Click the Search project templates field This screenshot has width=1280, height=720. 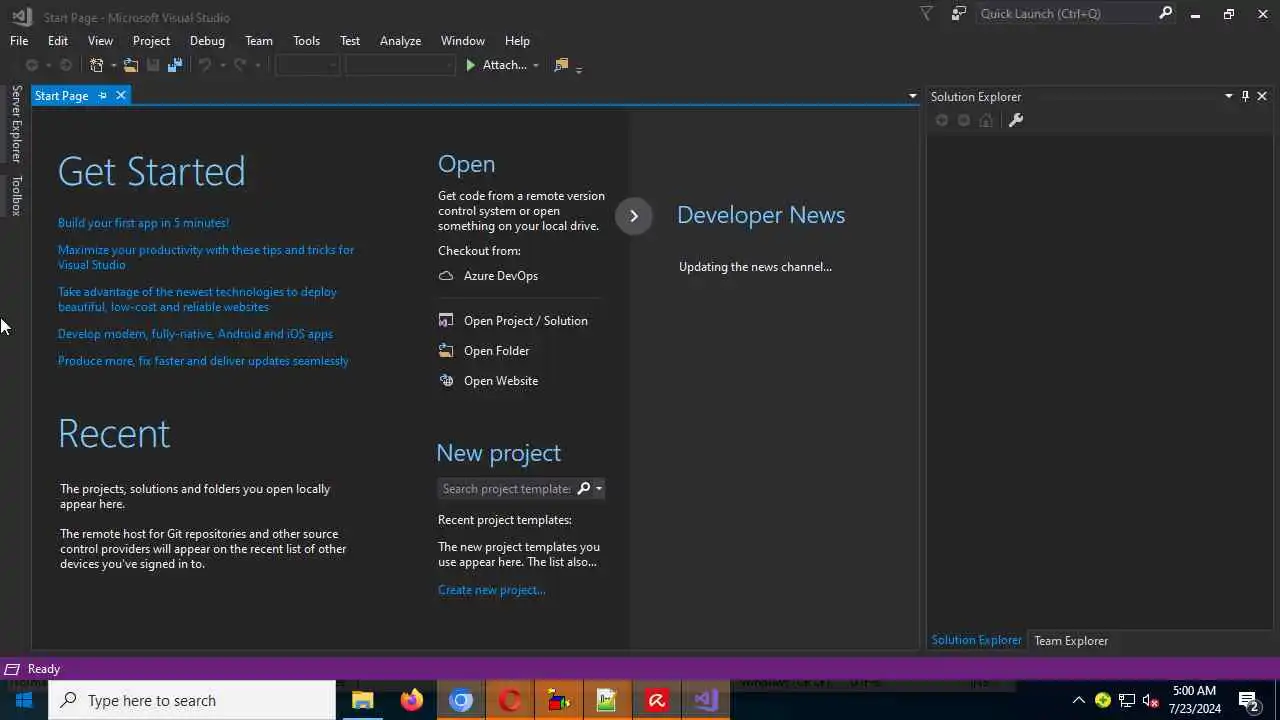point(507,489)
